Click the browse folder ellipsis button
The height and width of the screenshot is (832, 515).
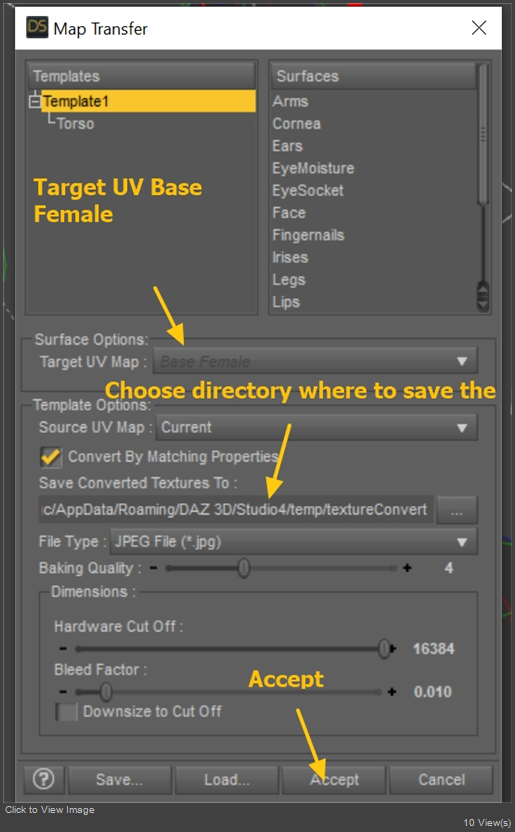pyautogui.click(x=457, y=510)
